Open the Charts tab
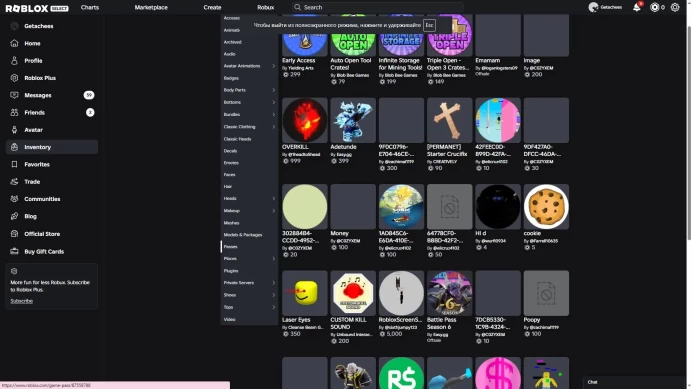The image size is (692, 389). 90,8
